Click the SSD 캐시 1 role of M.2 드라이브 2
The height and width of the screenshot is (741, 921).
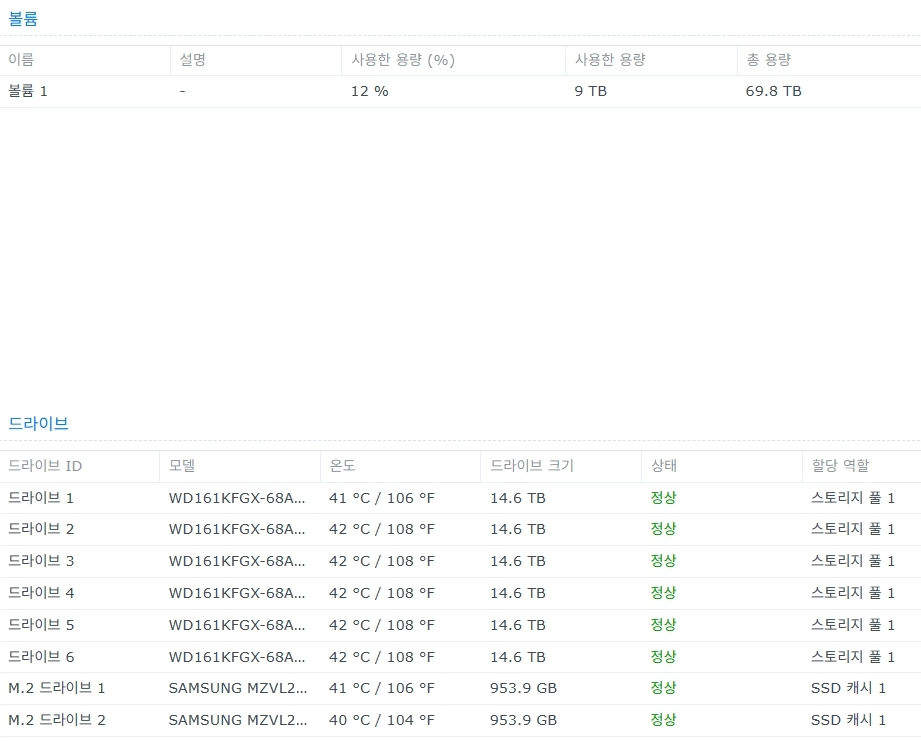848,720
